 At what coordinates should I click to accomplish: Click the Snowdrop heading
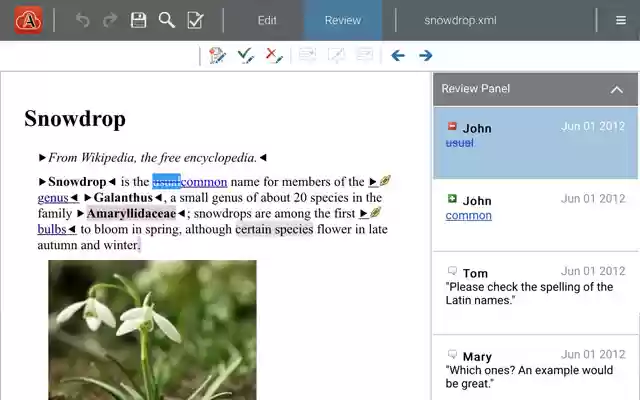[75, 119]
